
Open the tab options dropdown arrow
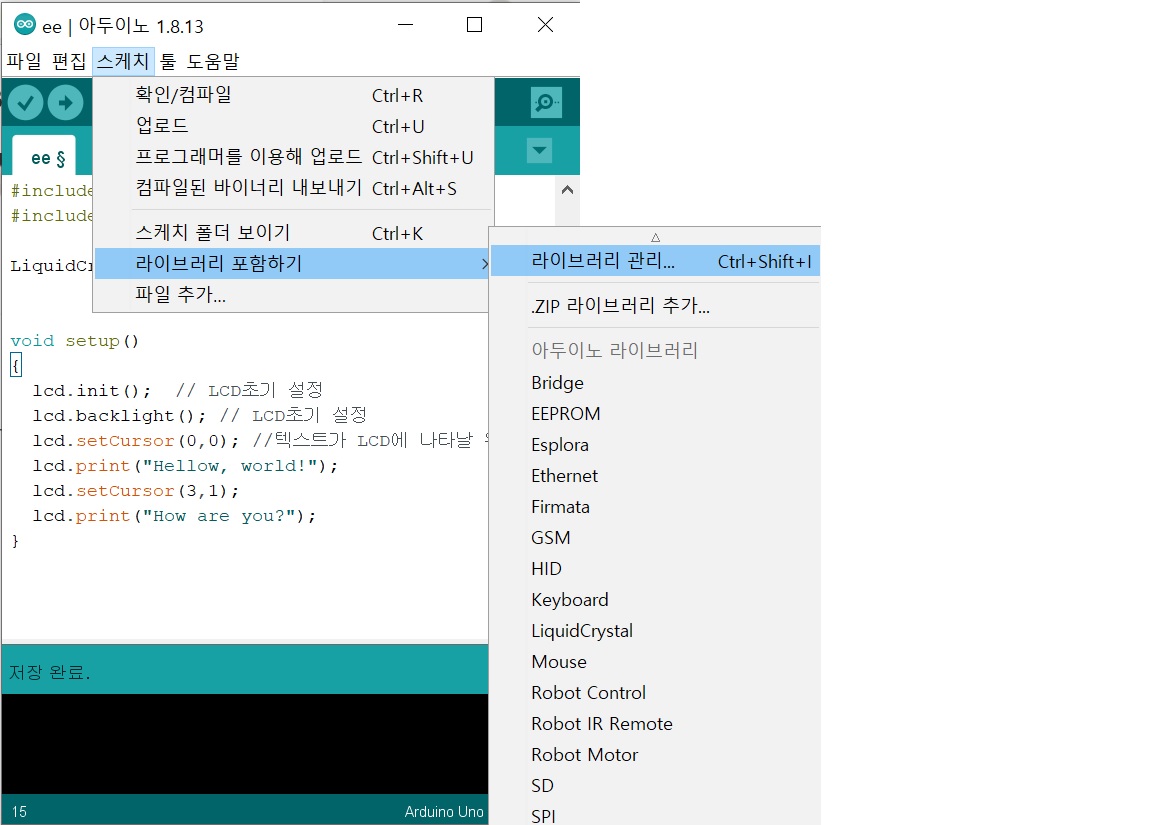pos(539,151)
